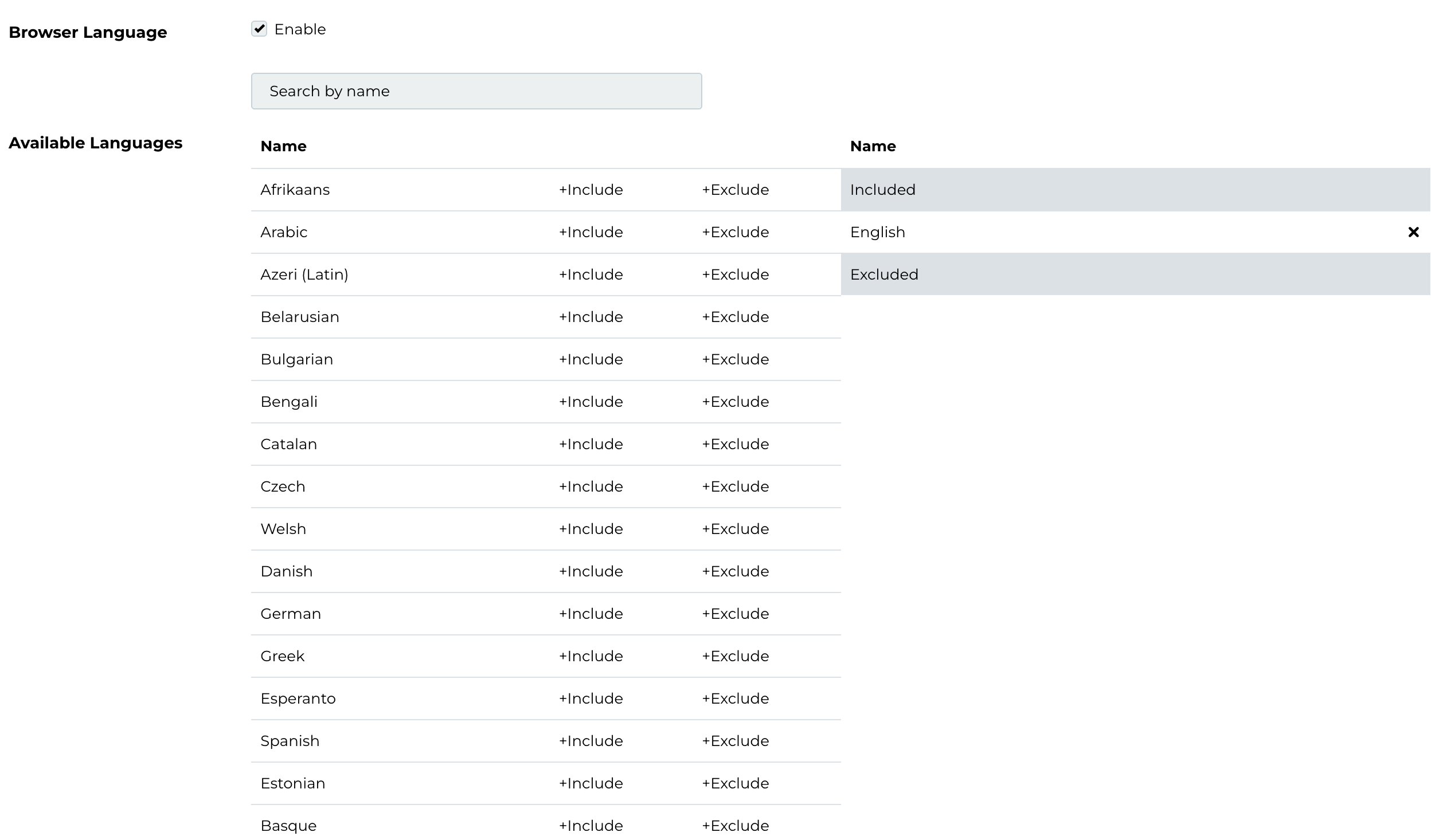Image resolution: width=1439 pixels, height=840 pixels.
Task: Exclude the Spanish language
Action: pyautogui.click(x=735, y=741)
